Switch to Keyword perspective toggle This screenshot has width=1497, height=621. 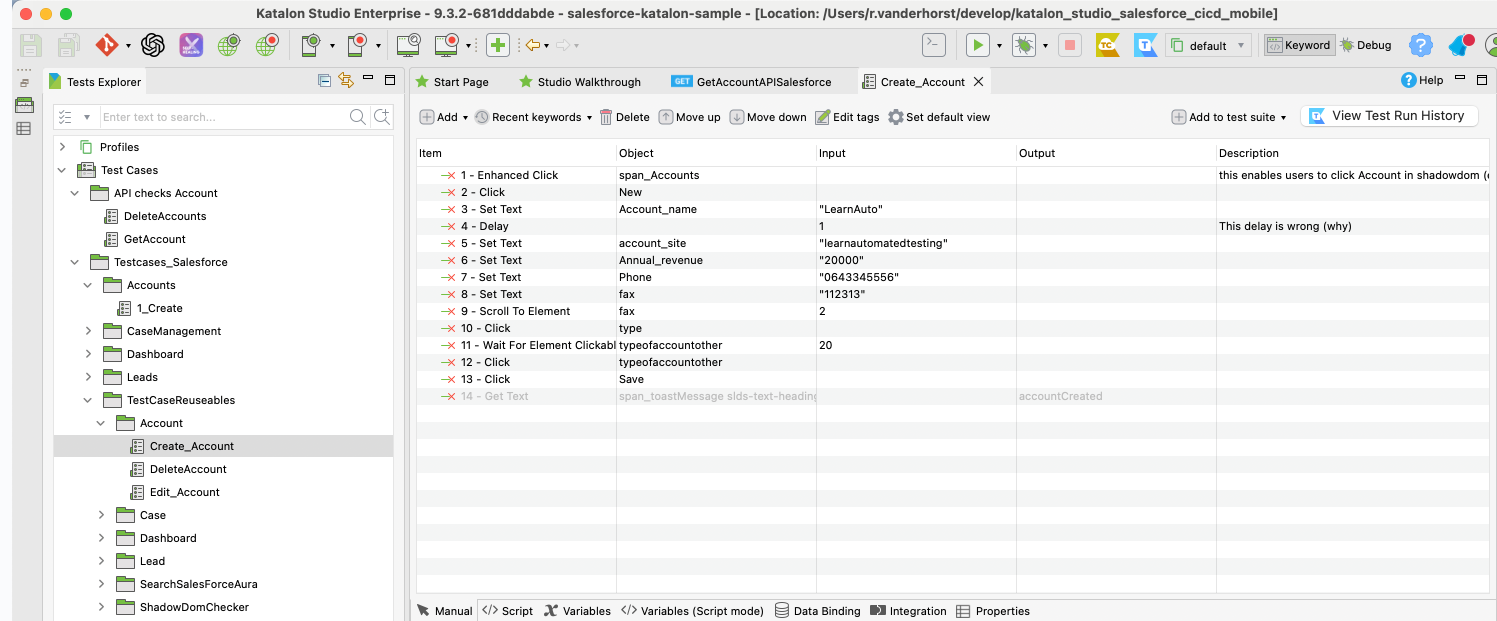point(1298,45)
